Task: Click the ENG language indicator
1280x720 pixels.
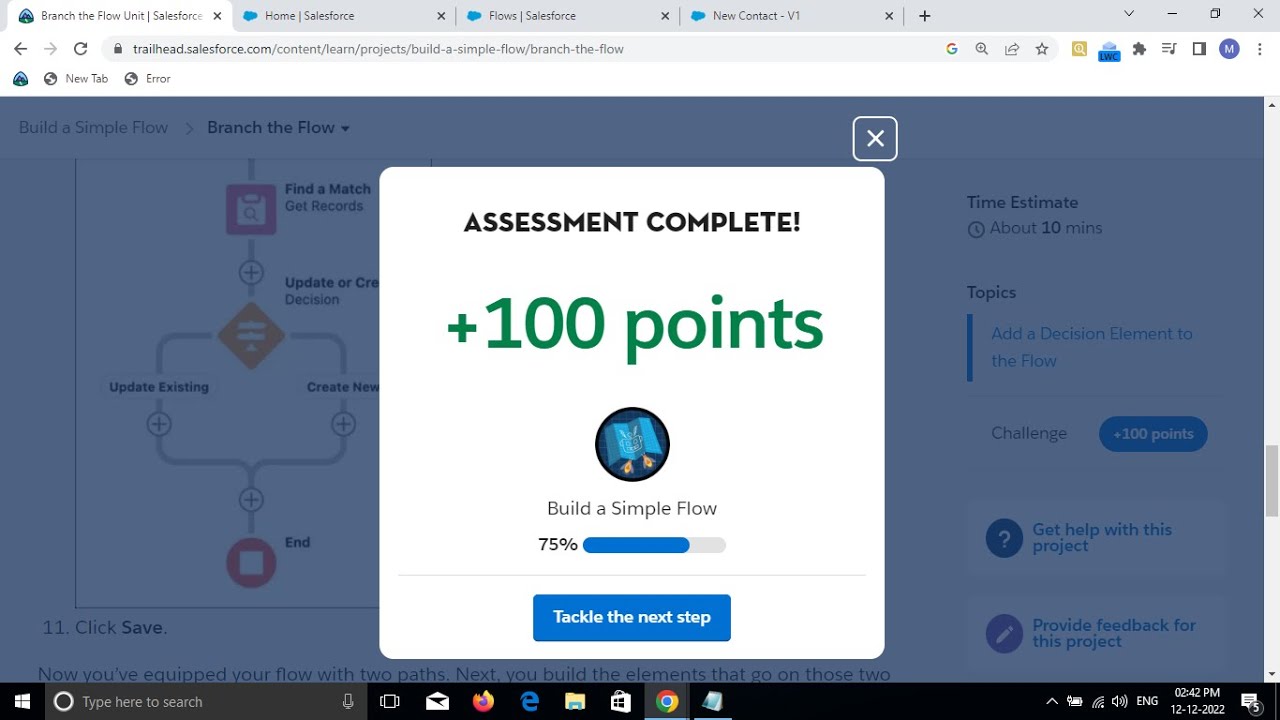Action: click(x=1147, y=701)
